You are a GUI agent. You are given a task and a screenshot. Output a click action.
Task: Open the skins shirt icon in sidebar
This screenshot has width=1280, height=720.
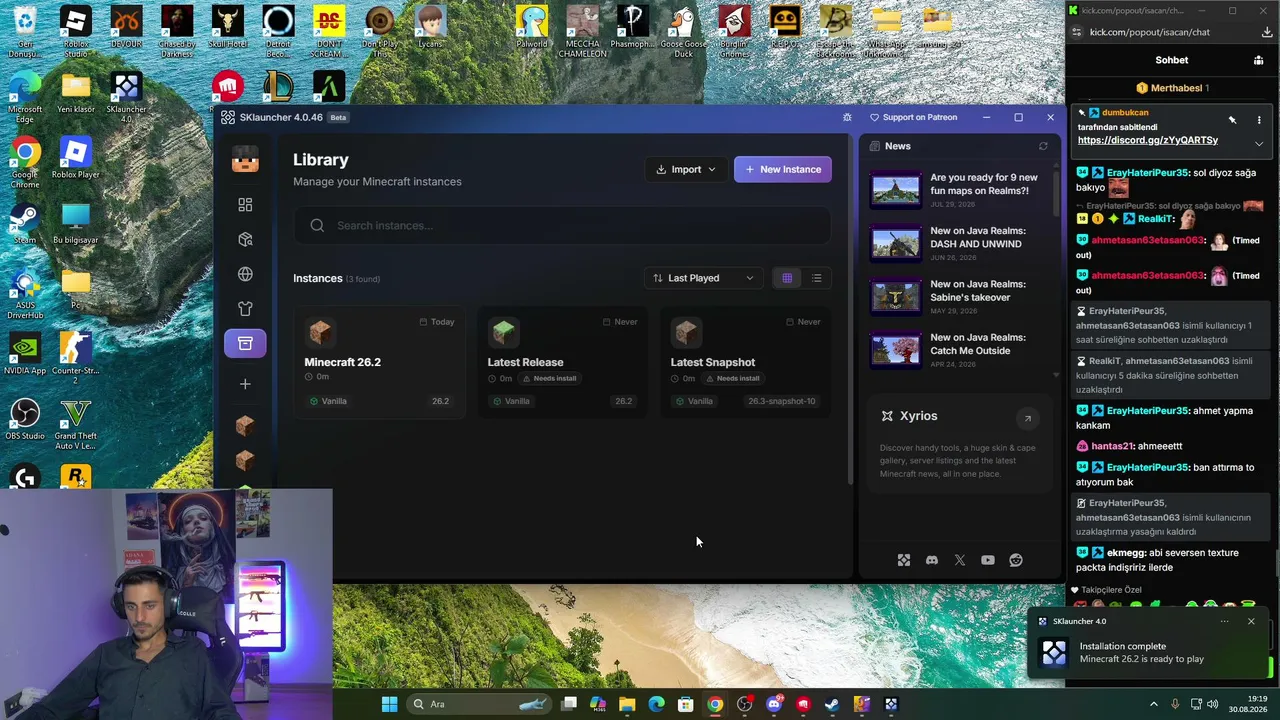tap(245, 309)
